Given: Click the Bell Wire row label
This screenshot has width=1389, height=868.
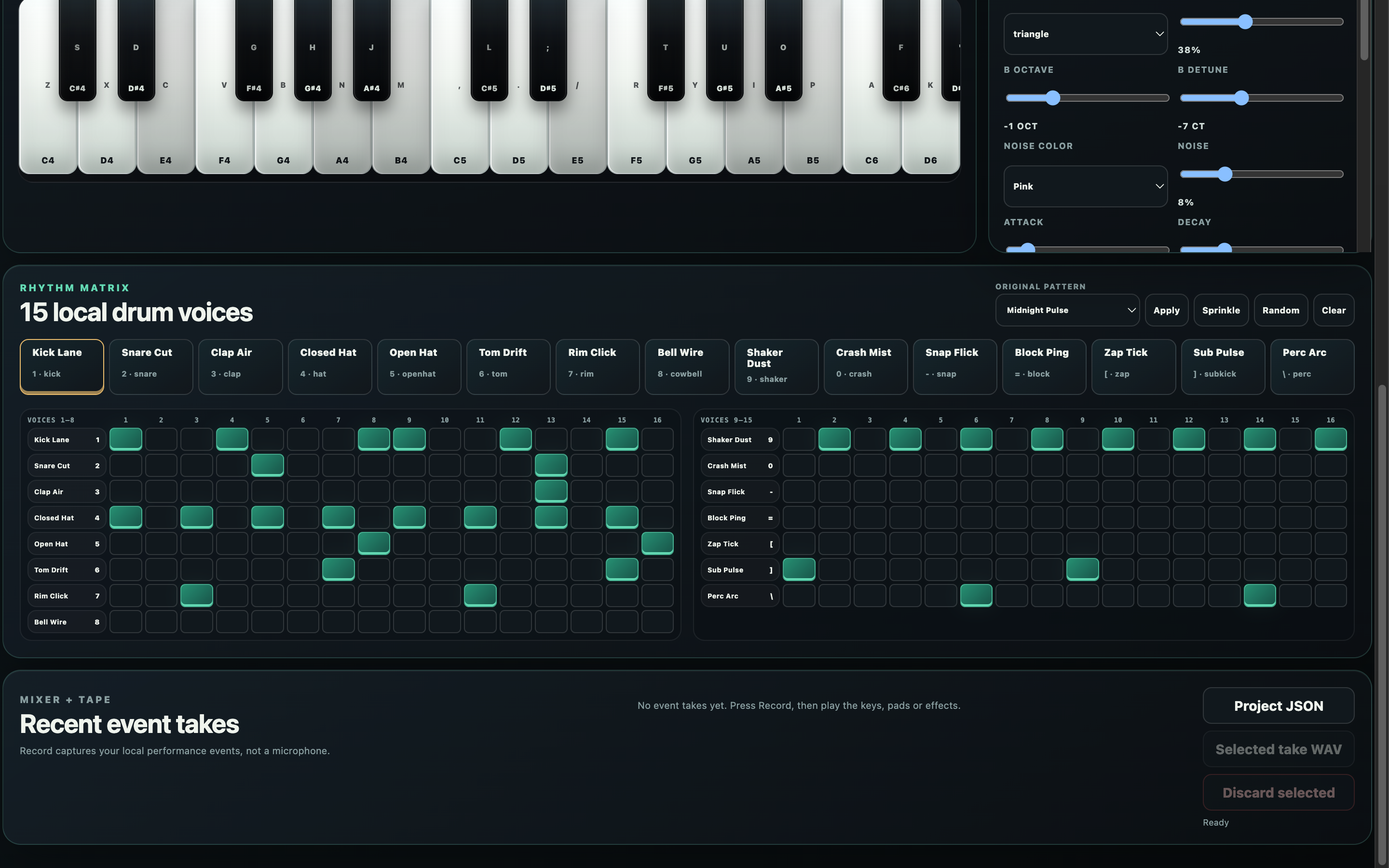Looking at the screenshot, I should click(x=67, y=622).
